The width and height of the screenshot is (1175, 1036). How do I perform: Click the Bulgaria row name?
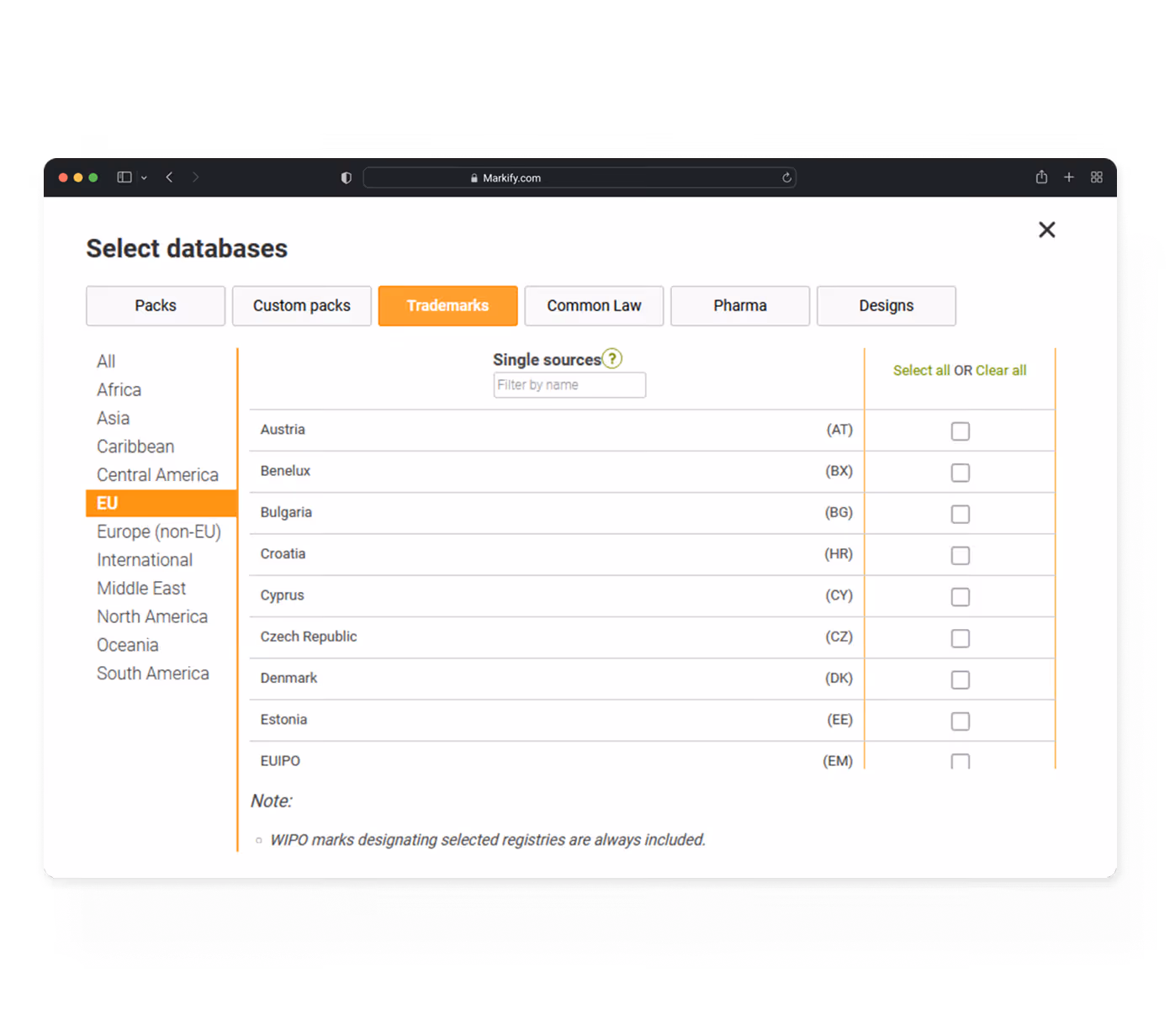286,512
